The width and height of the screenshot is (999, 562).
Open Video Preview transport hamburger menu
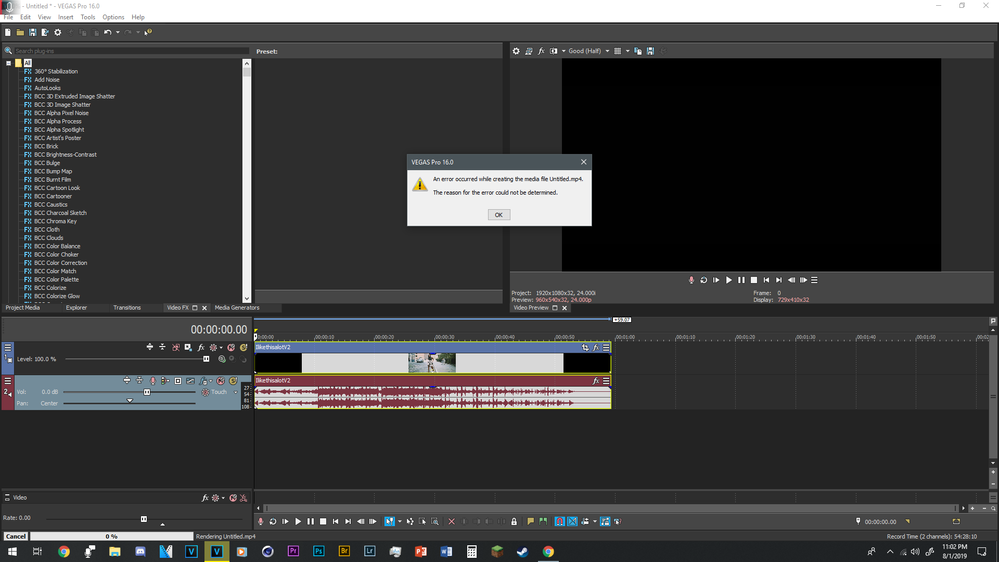tap(814, 280)
